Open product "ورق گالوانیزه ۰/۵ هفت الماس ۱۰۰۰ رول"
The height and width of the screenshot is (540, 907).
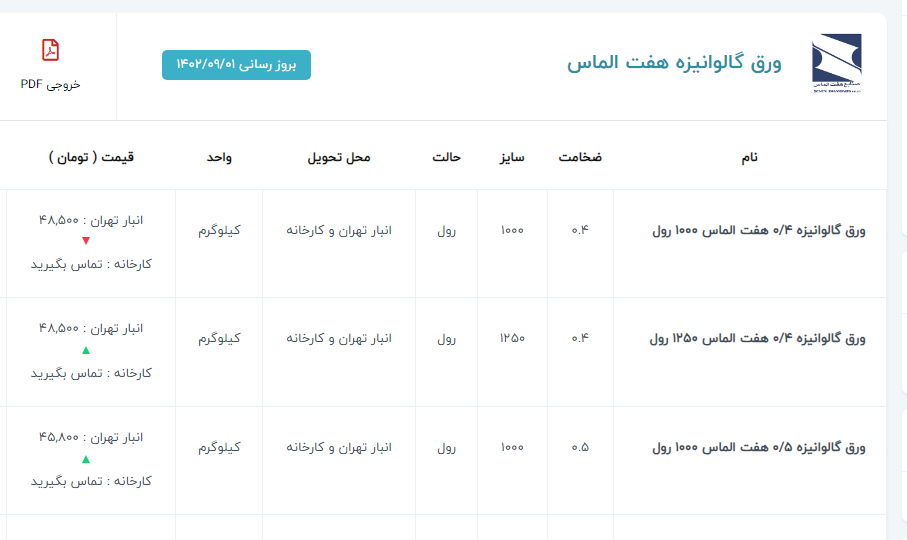point(757,448)
